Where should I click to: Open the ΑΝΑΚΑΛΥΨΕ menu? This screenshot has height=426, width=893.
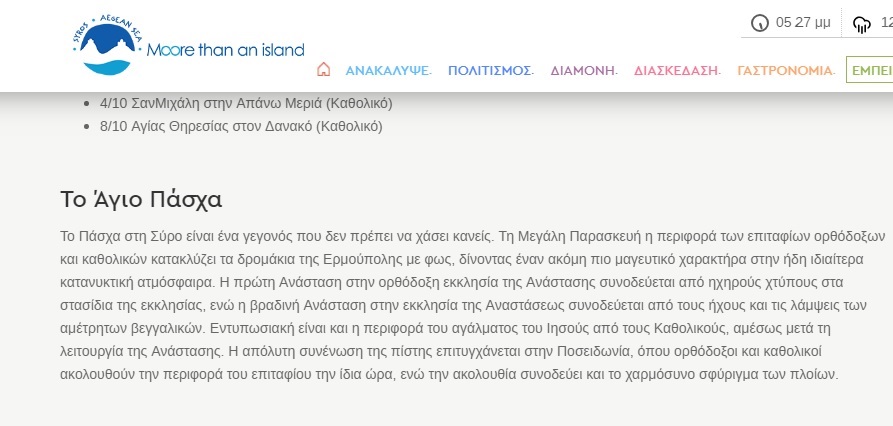coord(388,71)
